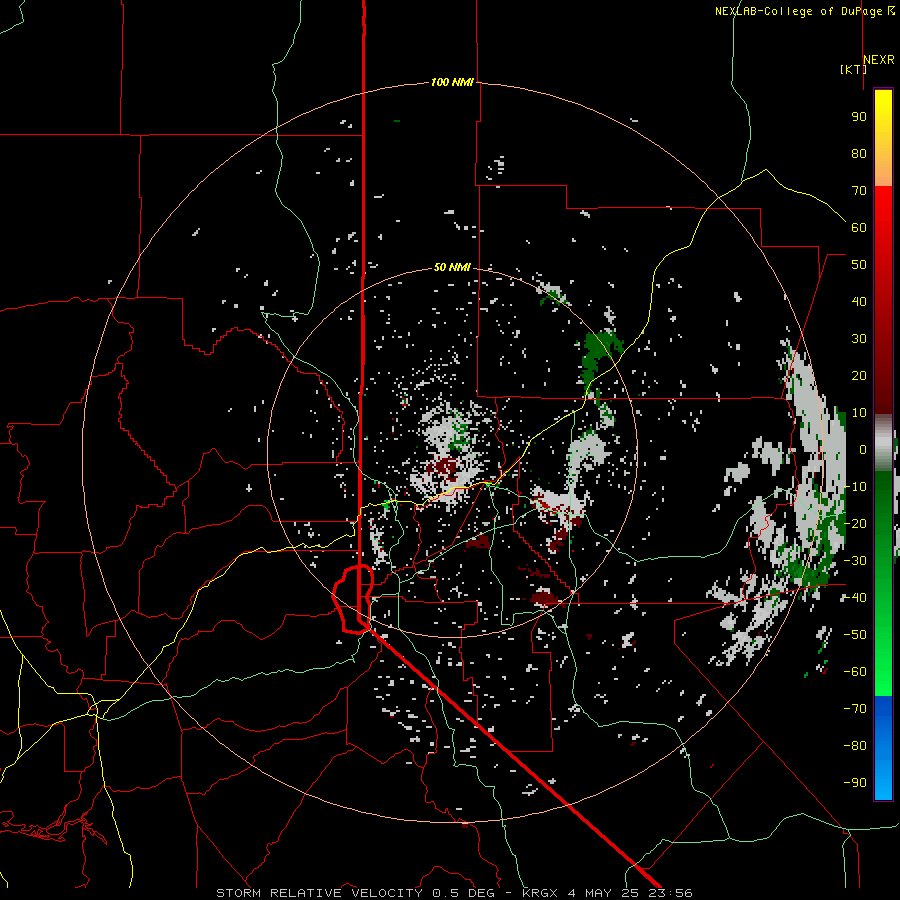900x900 pixels.
Task: Click the NEXR label above the color bar
Action: [x=879, y=60]
